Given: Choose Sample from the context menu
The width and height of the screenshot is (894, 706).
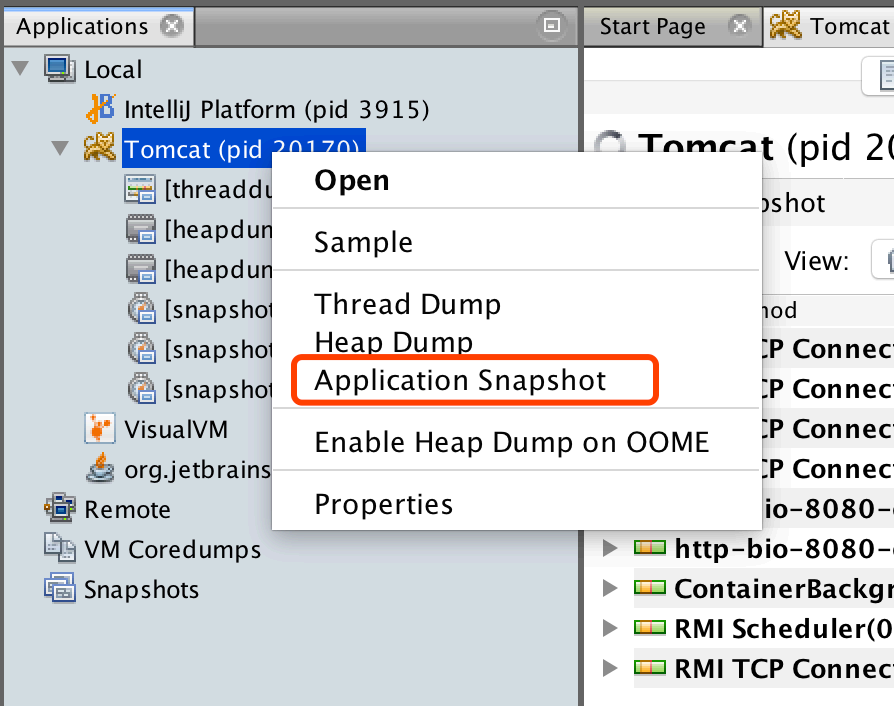Looking at the screenshot, I should click(517, 242).
